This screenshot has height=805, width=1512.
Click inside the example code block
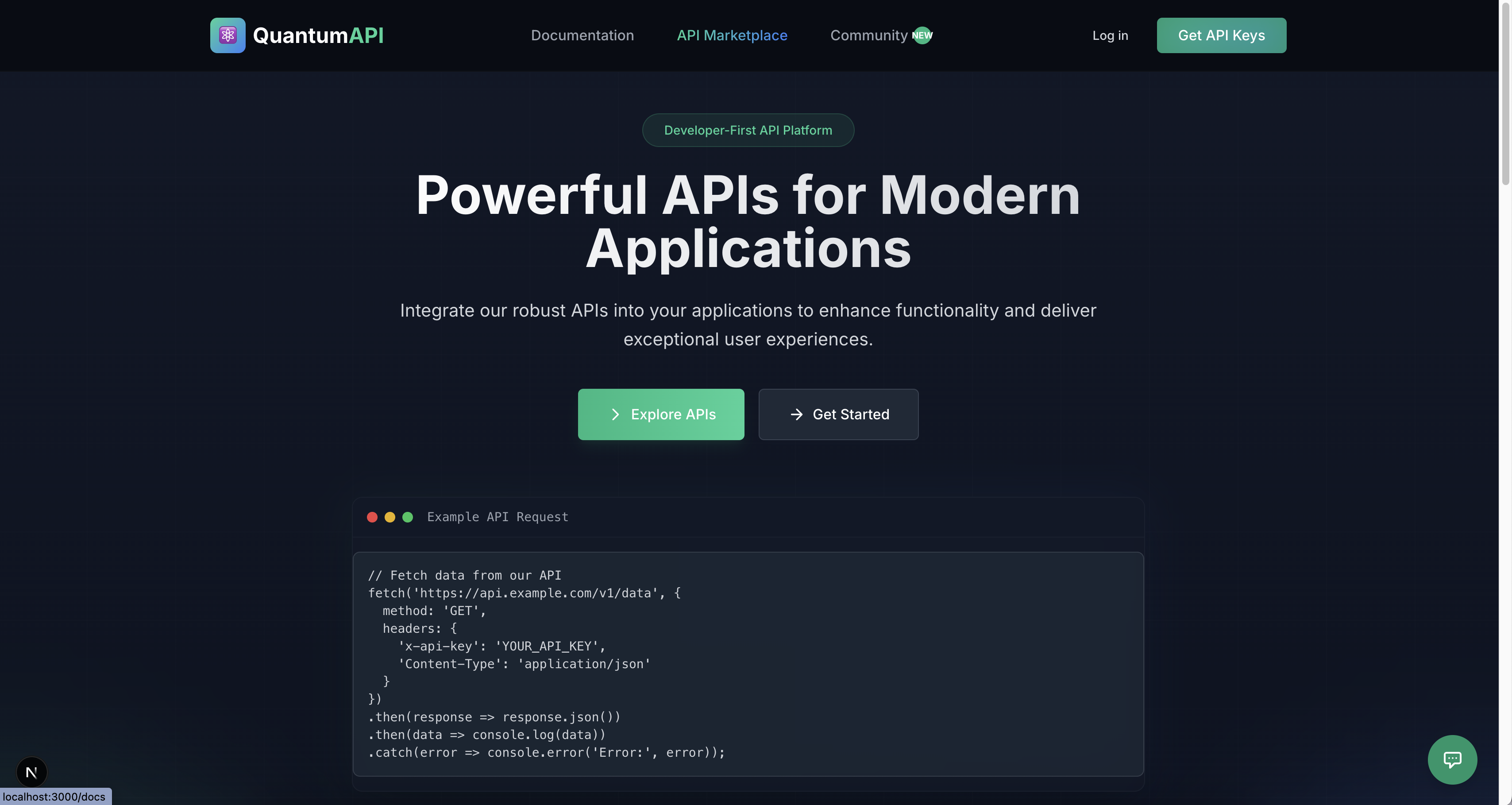pos(748,663)
